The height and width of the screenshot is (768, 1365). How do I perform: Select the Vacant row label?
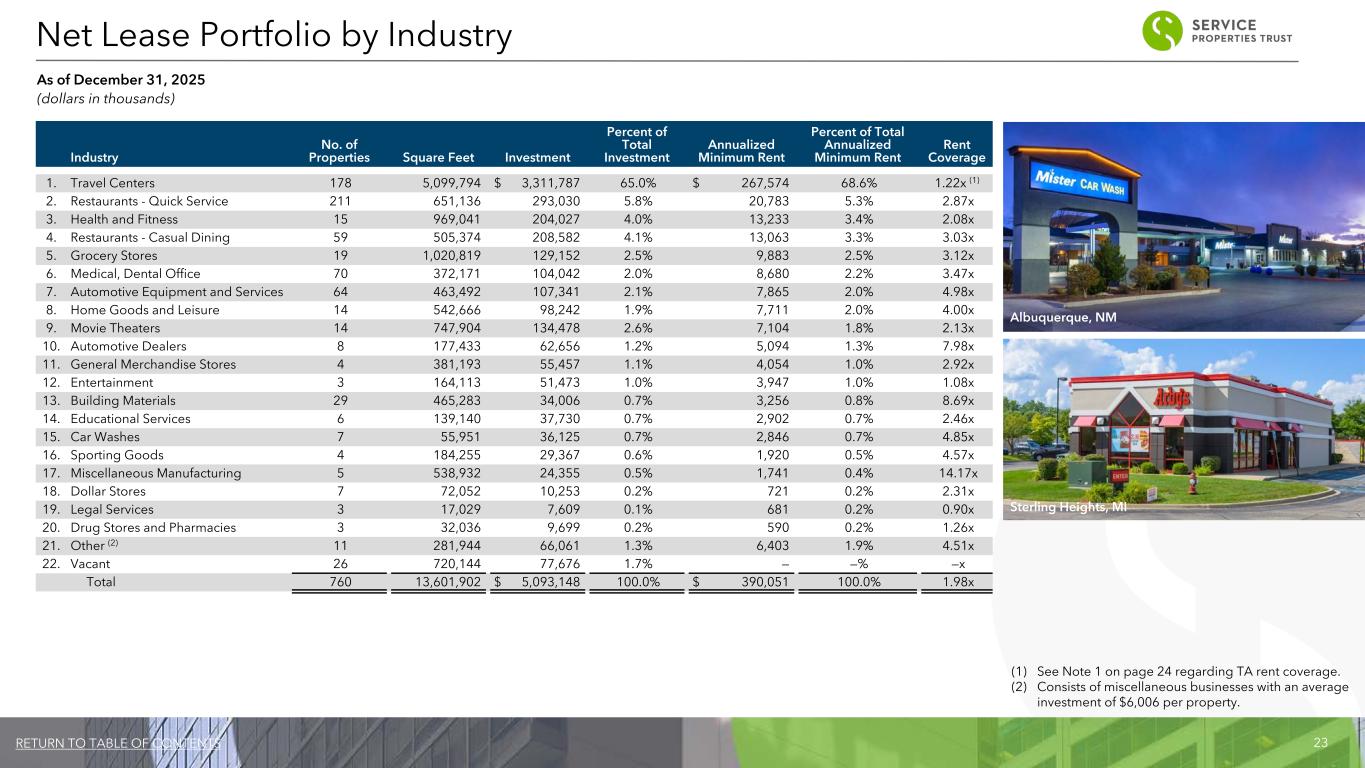coord(90,564)
